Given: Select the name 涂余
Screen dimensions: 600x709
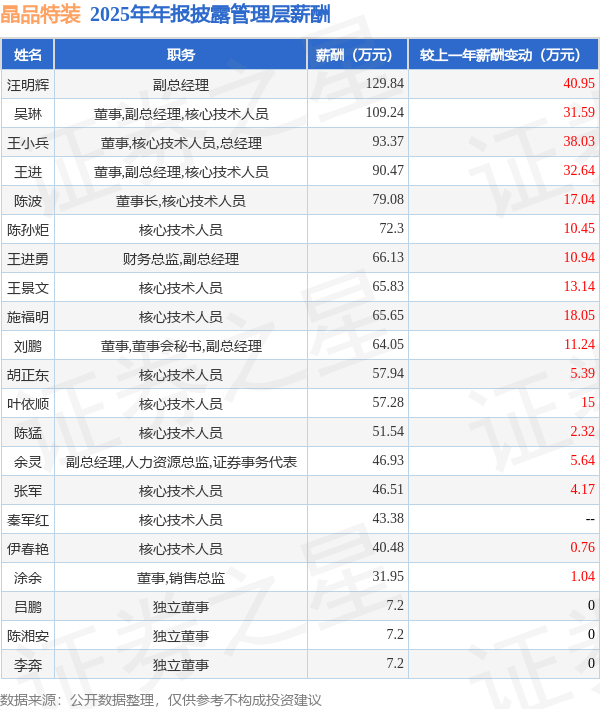Looking at the screenshot, I should point(28,577).
